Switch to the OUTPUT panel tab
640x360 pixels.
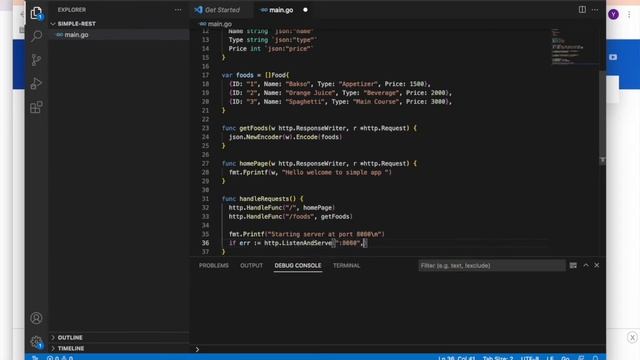pyautogui.click(x=251, y=265)
